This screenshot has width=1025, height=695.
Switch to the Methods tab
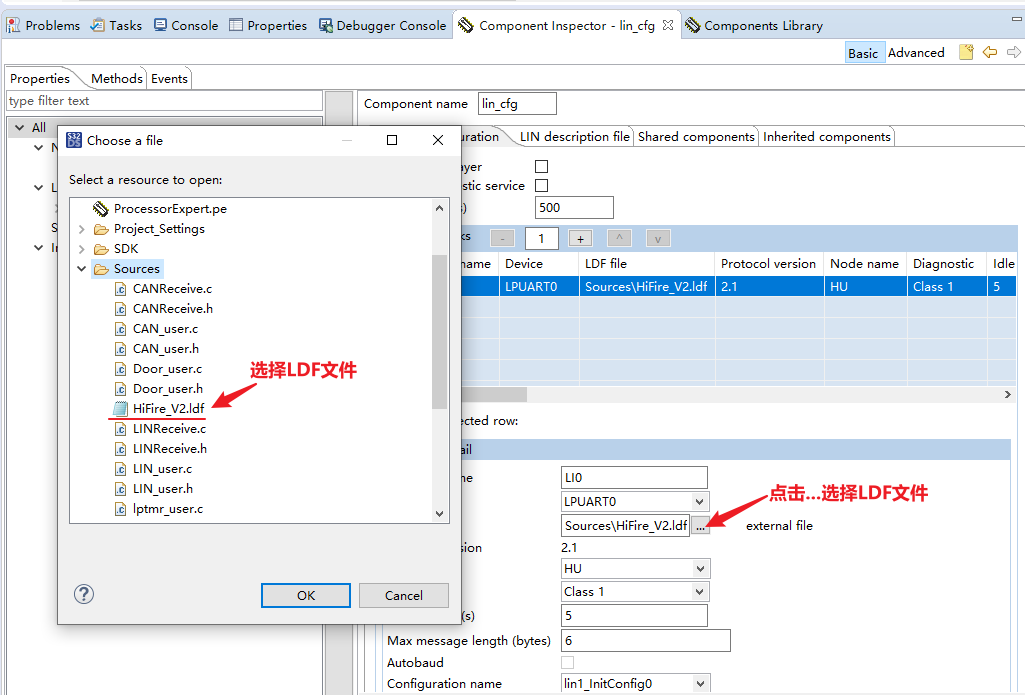[116, 78]
